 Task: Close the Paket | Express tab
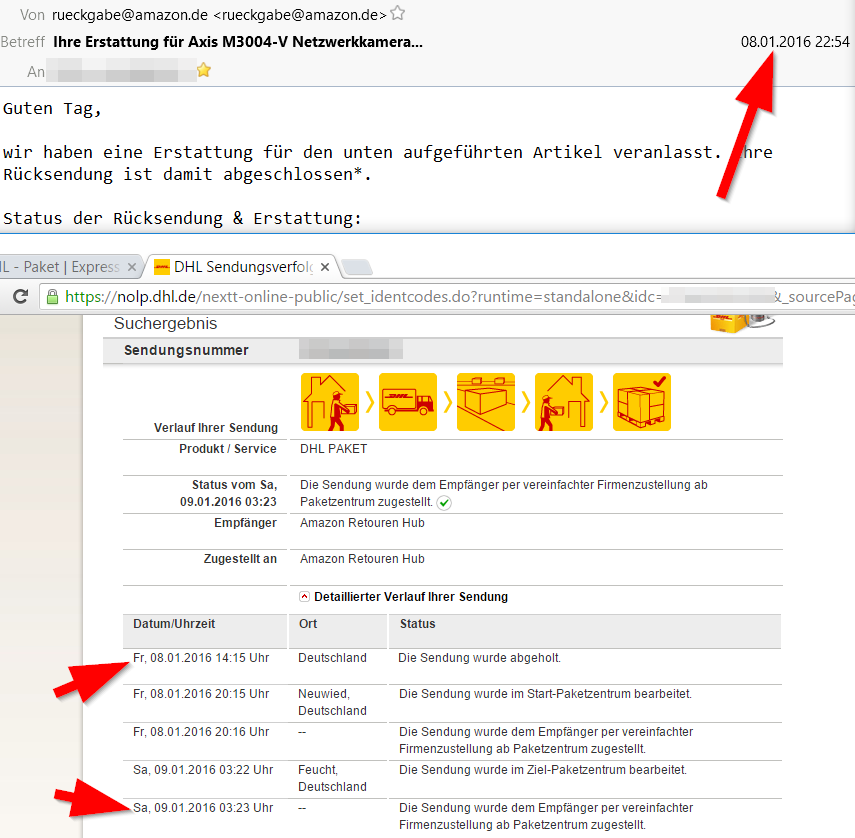[131, 267]
